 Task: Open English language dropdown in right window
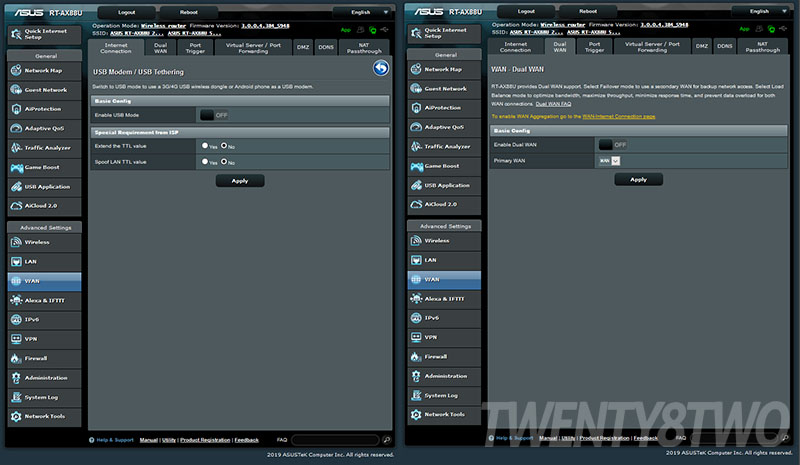762,11
